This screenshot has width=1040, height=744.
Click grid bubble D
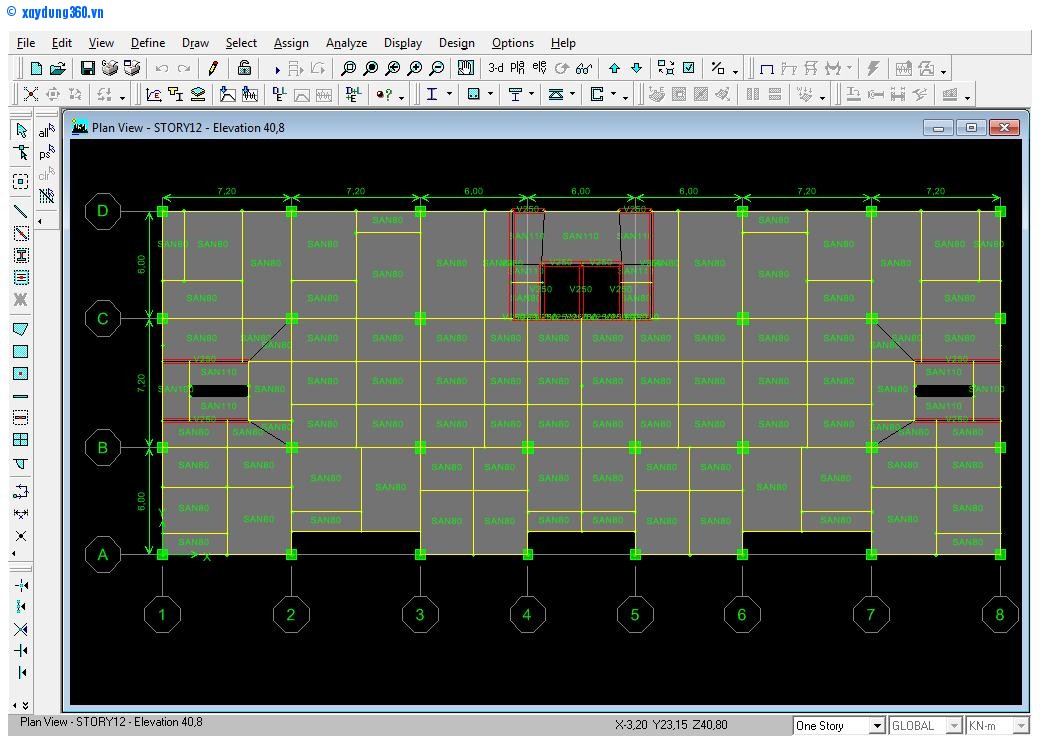[x=103, y=211]
